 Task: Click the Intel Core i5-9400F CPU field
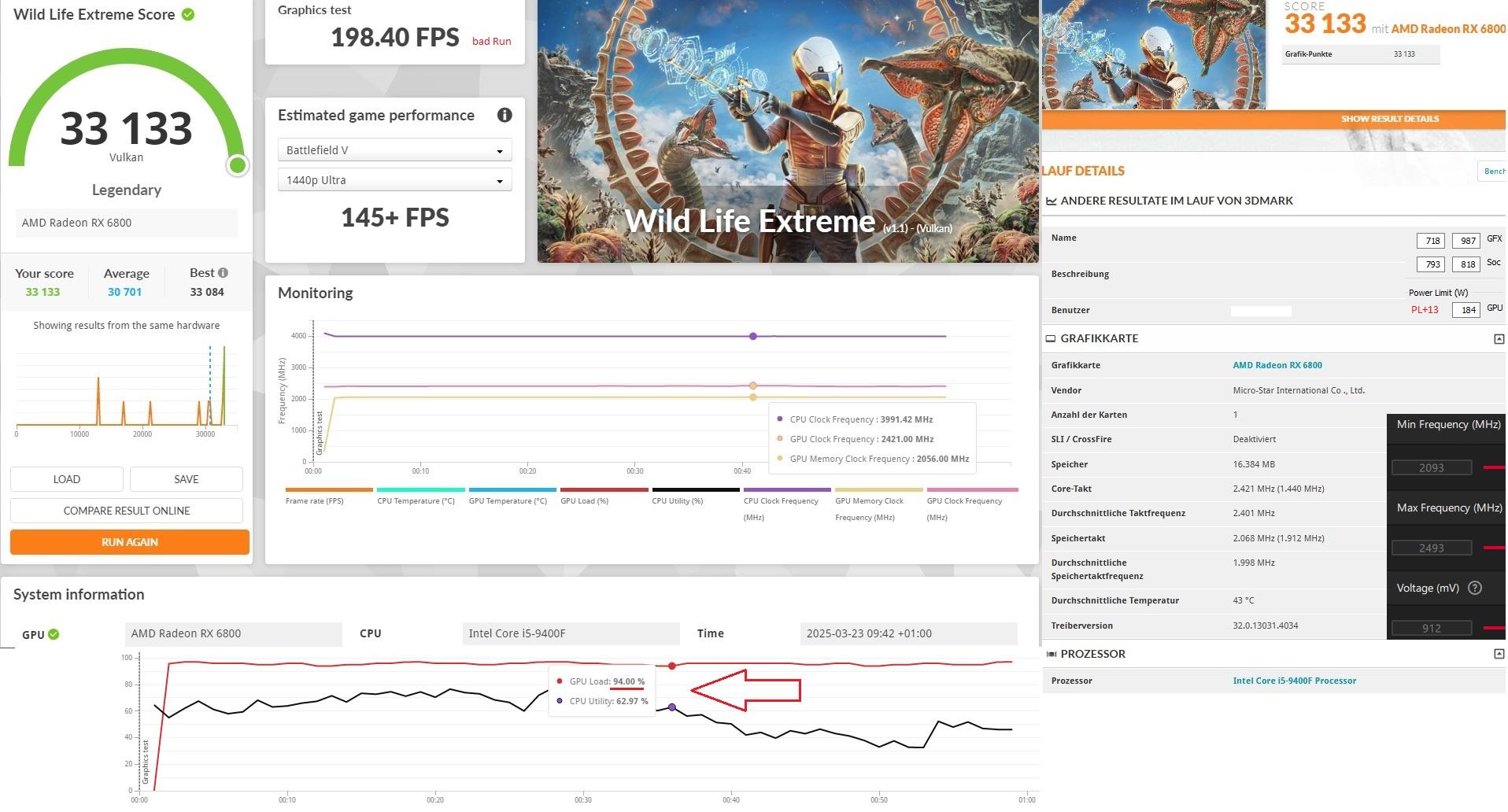point(571,633)
